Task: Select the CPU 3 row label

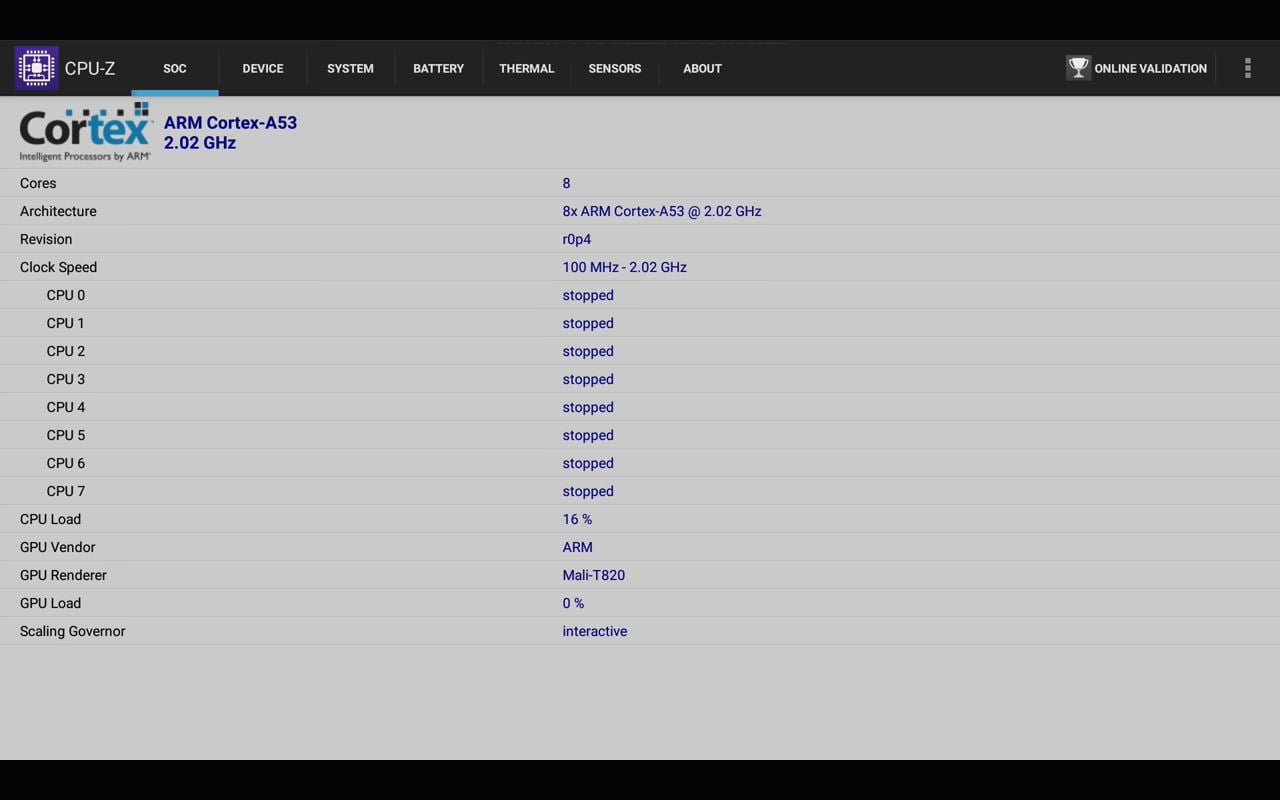Action: [66, 379]
